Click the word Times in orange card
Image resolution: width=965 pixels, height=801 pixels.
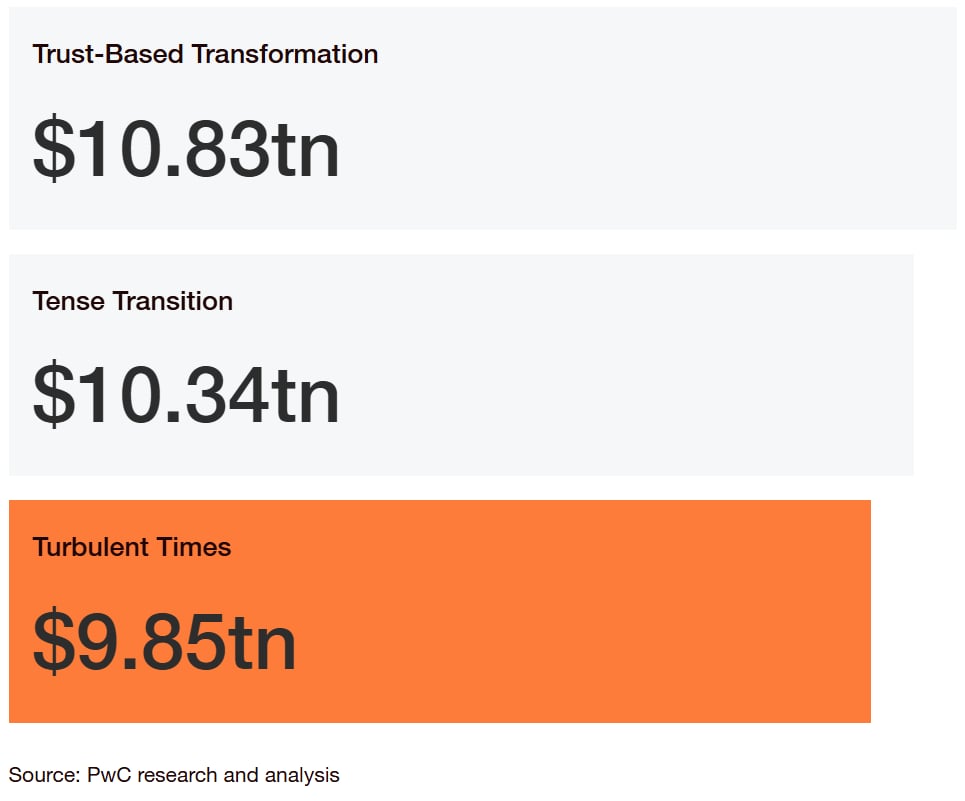click(194, 547)
